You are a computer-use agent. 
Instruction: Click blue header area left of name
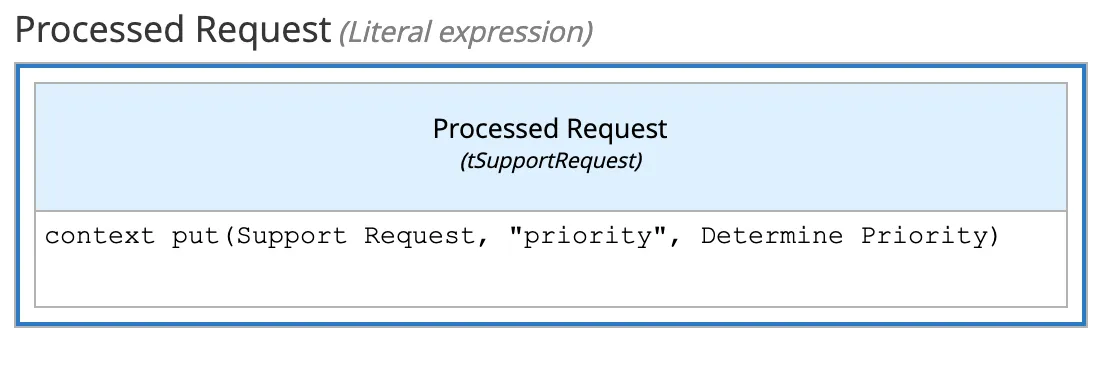point(232,147)
